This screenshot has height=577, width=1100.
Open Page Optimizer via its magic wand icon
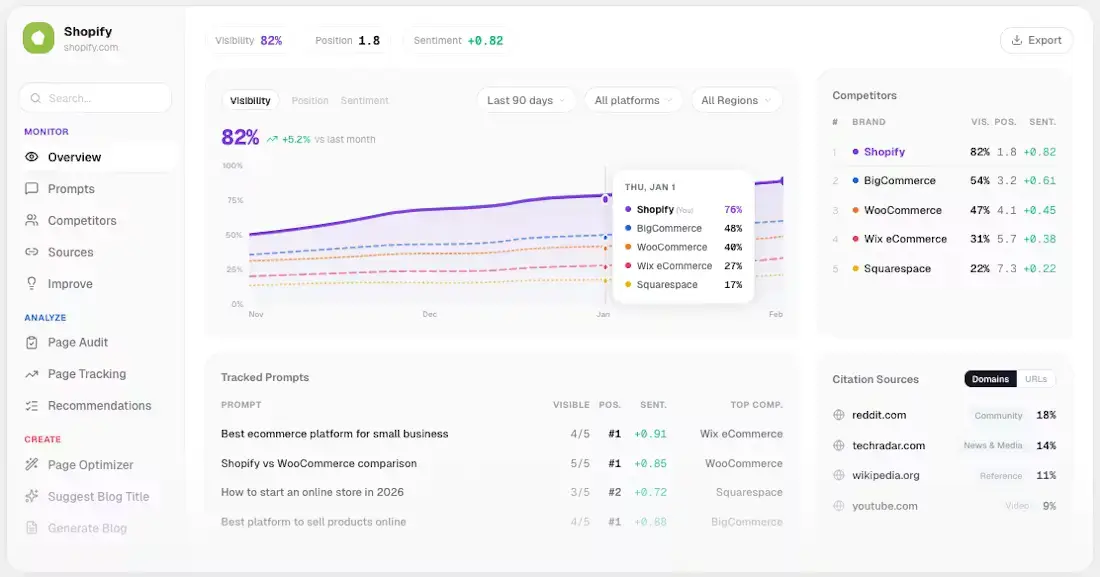click(32, 465)
